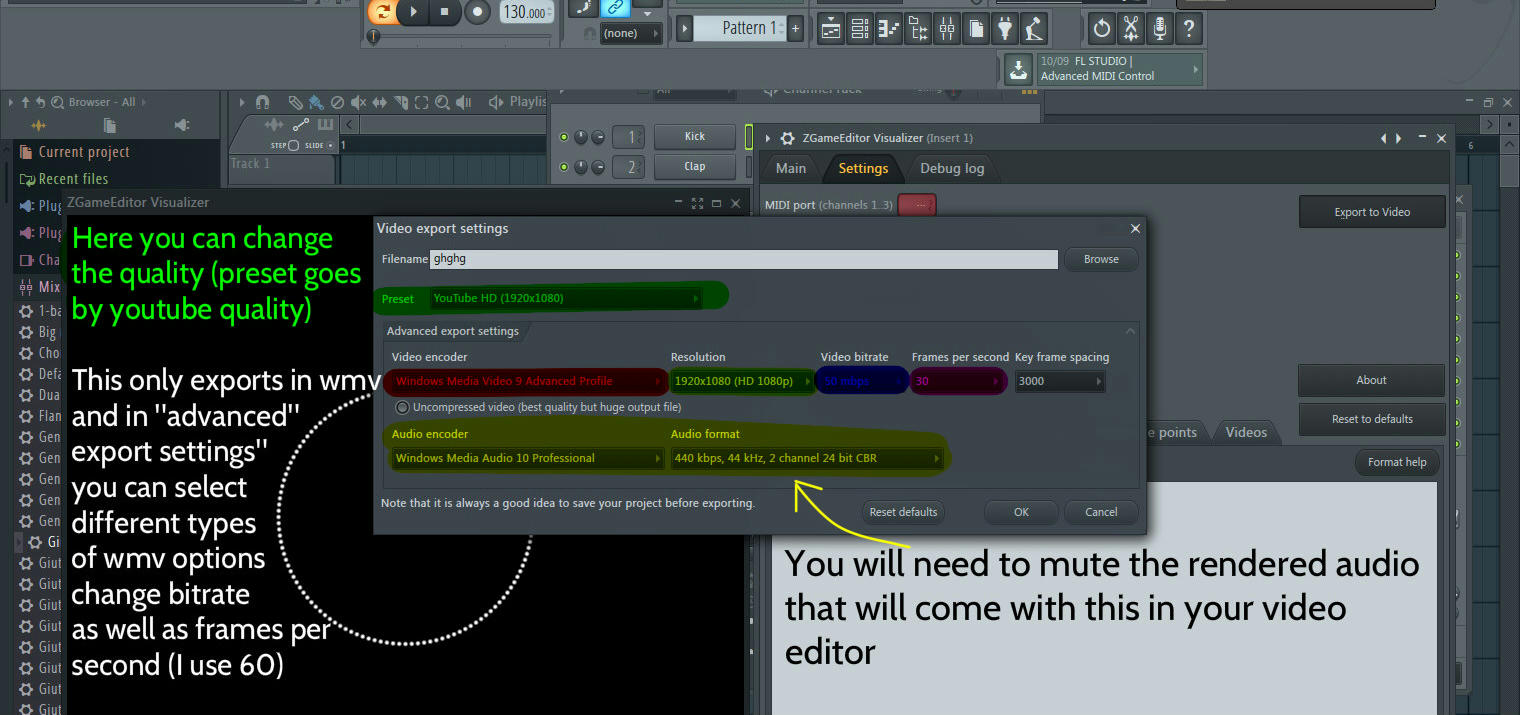Select the Plugin picker plug icon
The height and width of the screenshot is (715, 1520).
pos(1004,28)
